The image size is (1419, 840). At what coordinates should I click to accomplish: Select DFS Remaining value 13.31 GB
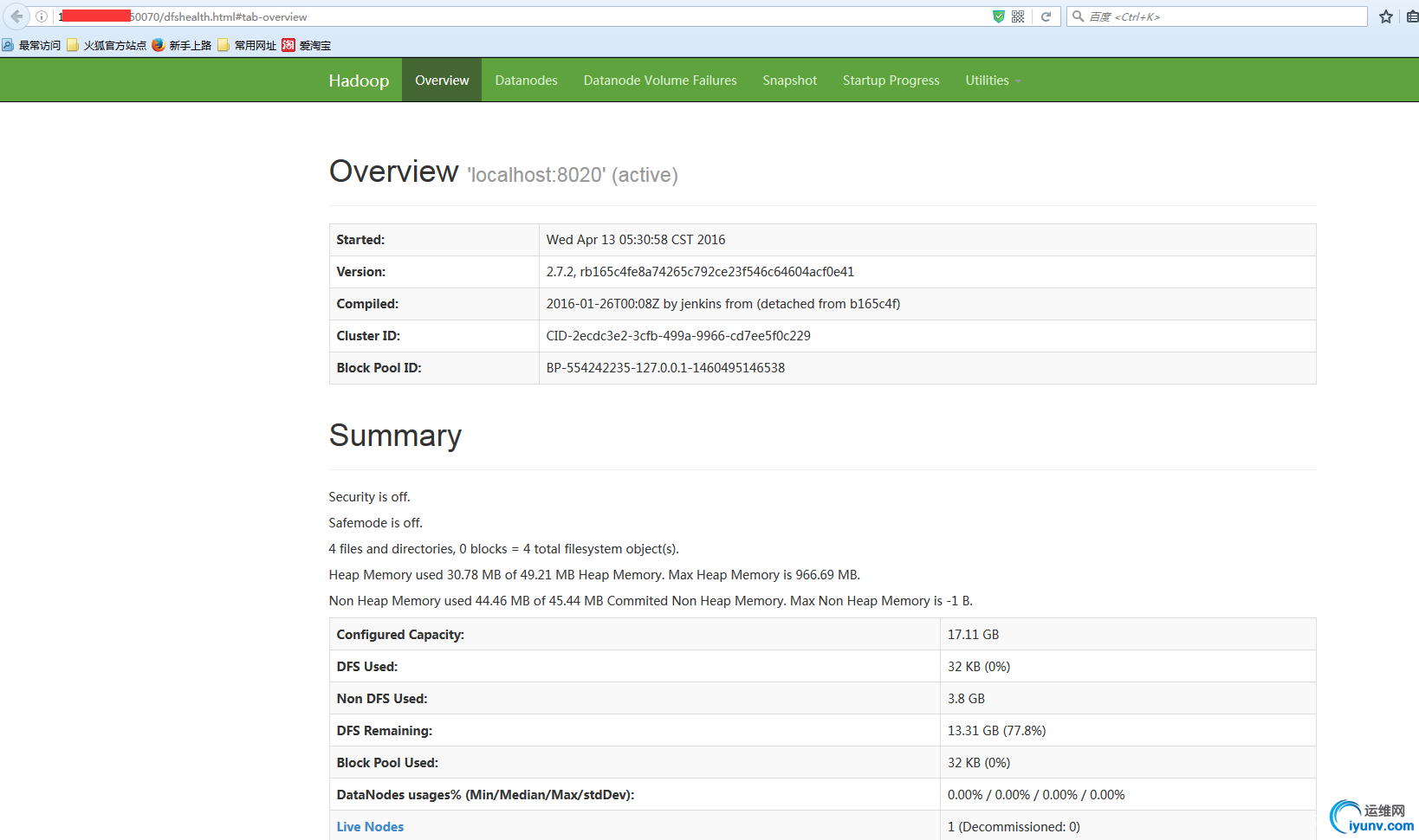pos(996,731)
